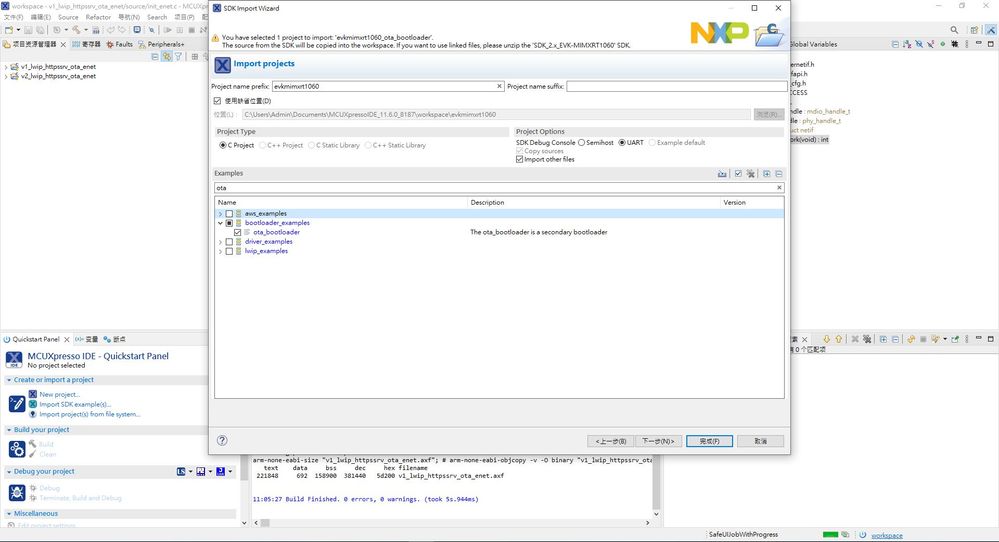Toggle the Import other files checkbox
999x542 pixels.
pyautogui.click(x=519, y=159)
